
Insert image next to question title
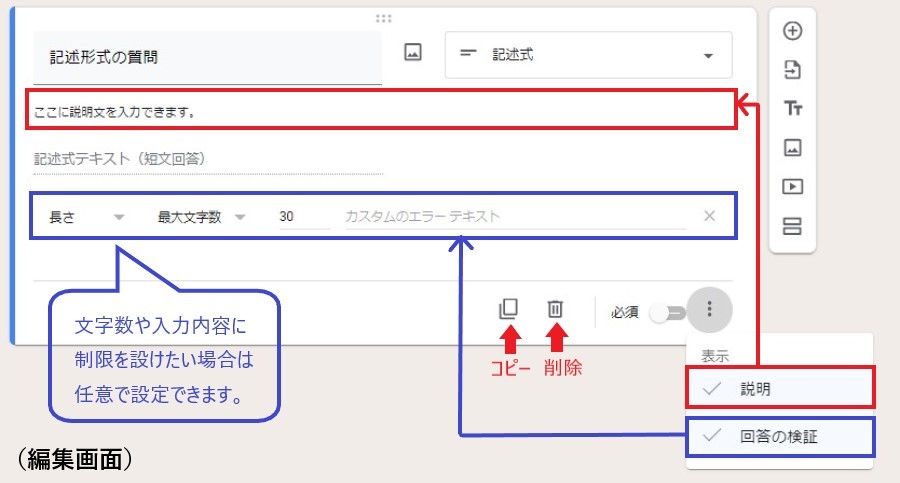(413, 54)
